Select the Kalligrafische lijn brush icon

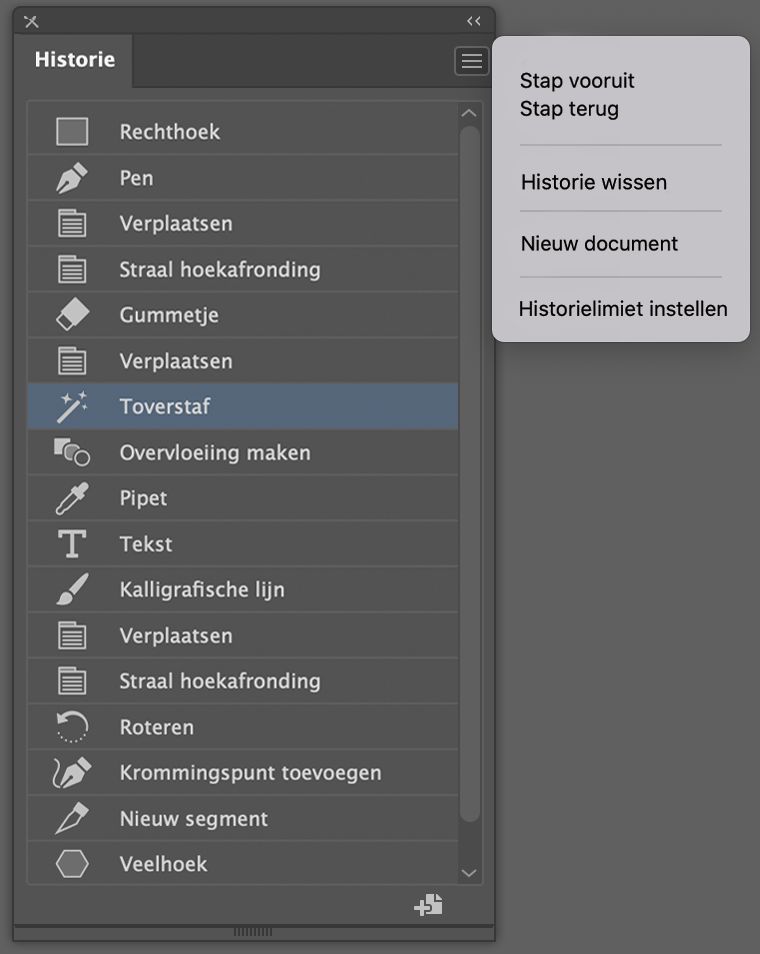[72, 590]
